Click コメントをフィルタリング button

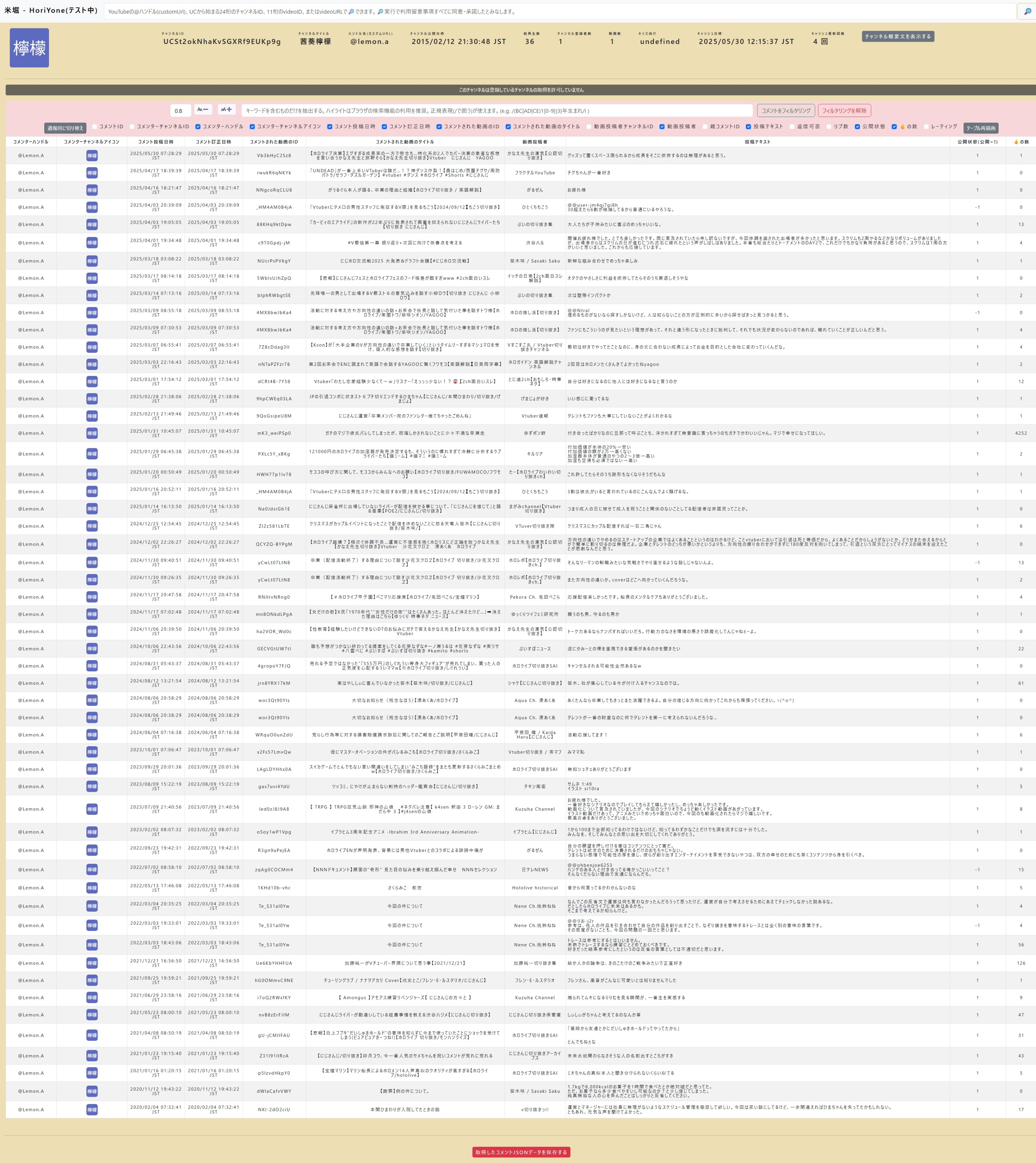(x=786, y=110)
